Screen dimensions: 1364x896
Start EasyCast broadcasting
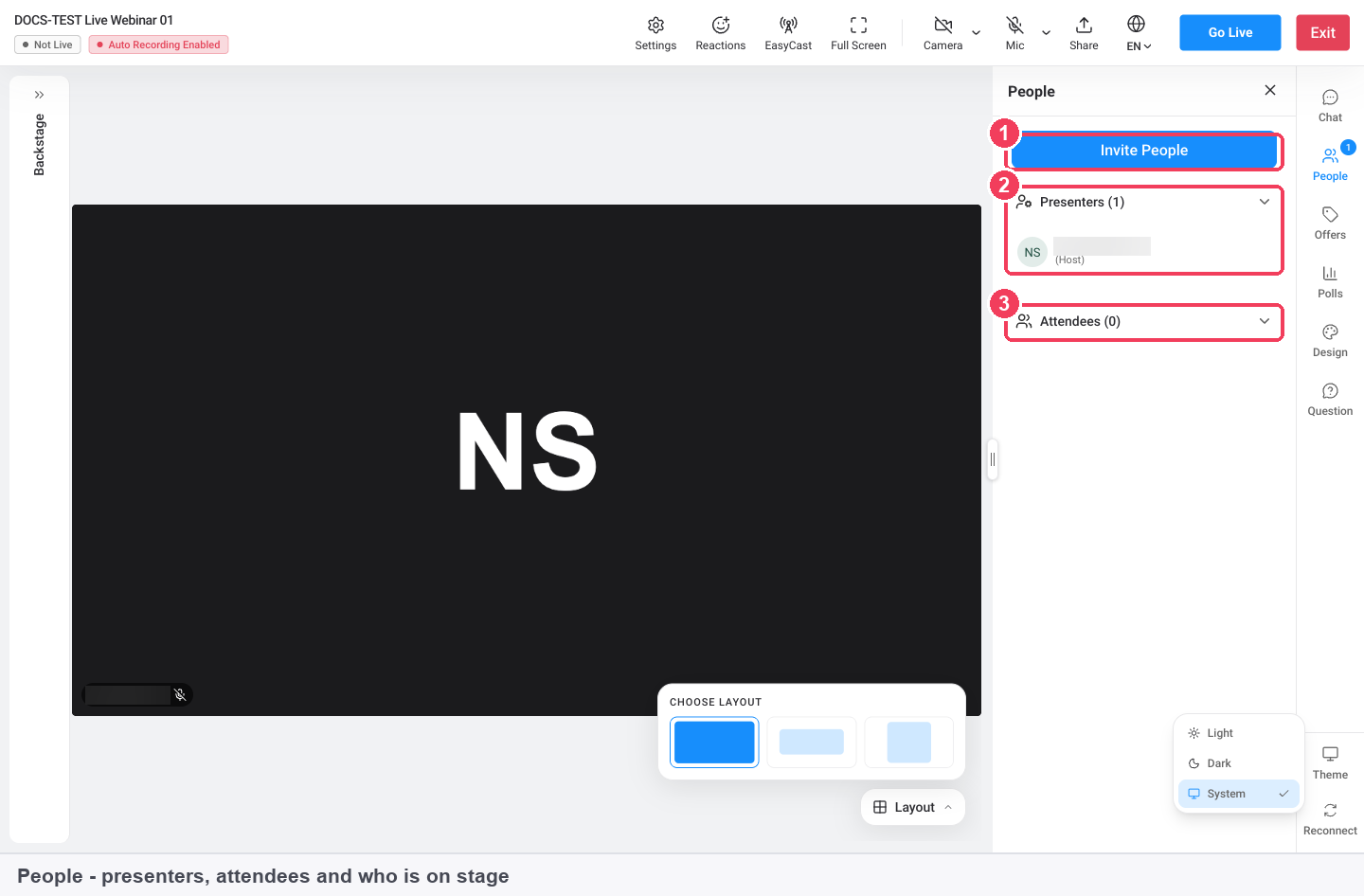coord(788,33)
